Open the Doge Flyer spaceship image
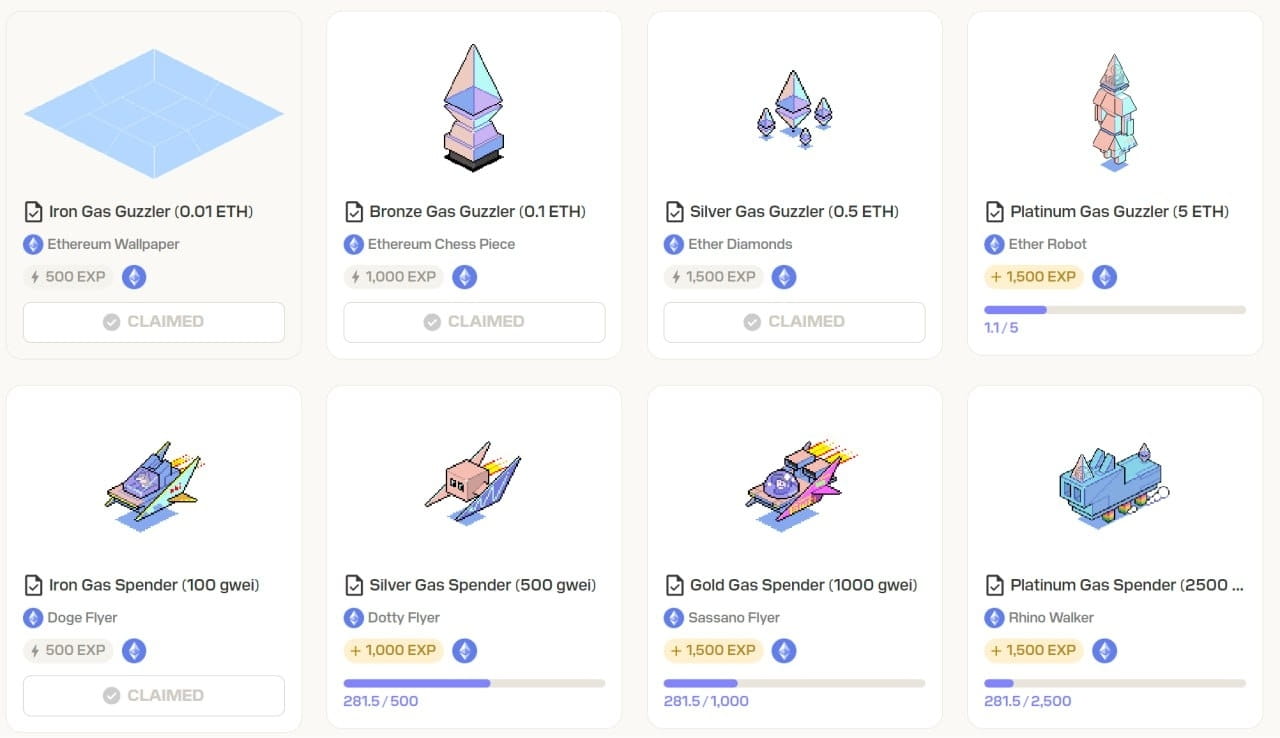The image size is (1280, 738). coord(154,486)
